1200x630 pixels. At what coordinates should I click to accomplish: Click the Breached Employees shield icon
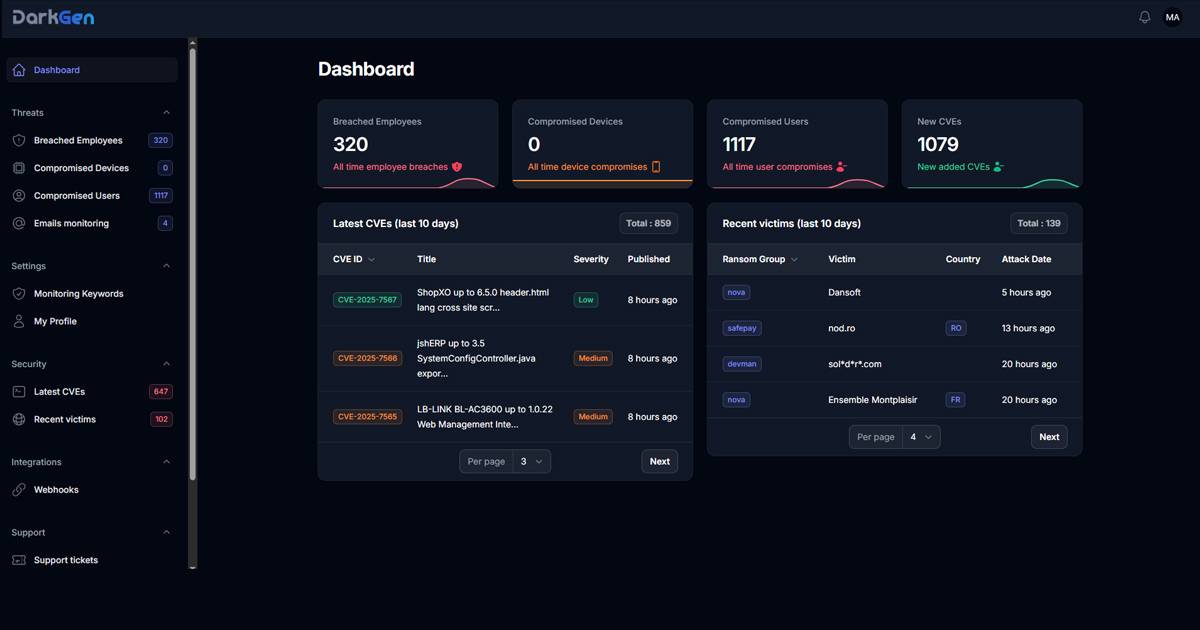click(19, 141)
